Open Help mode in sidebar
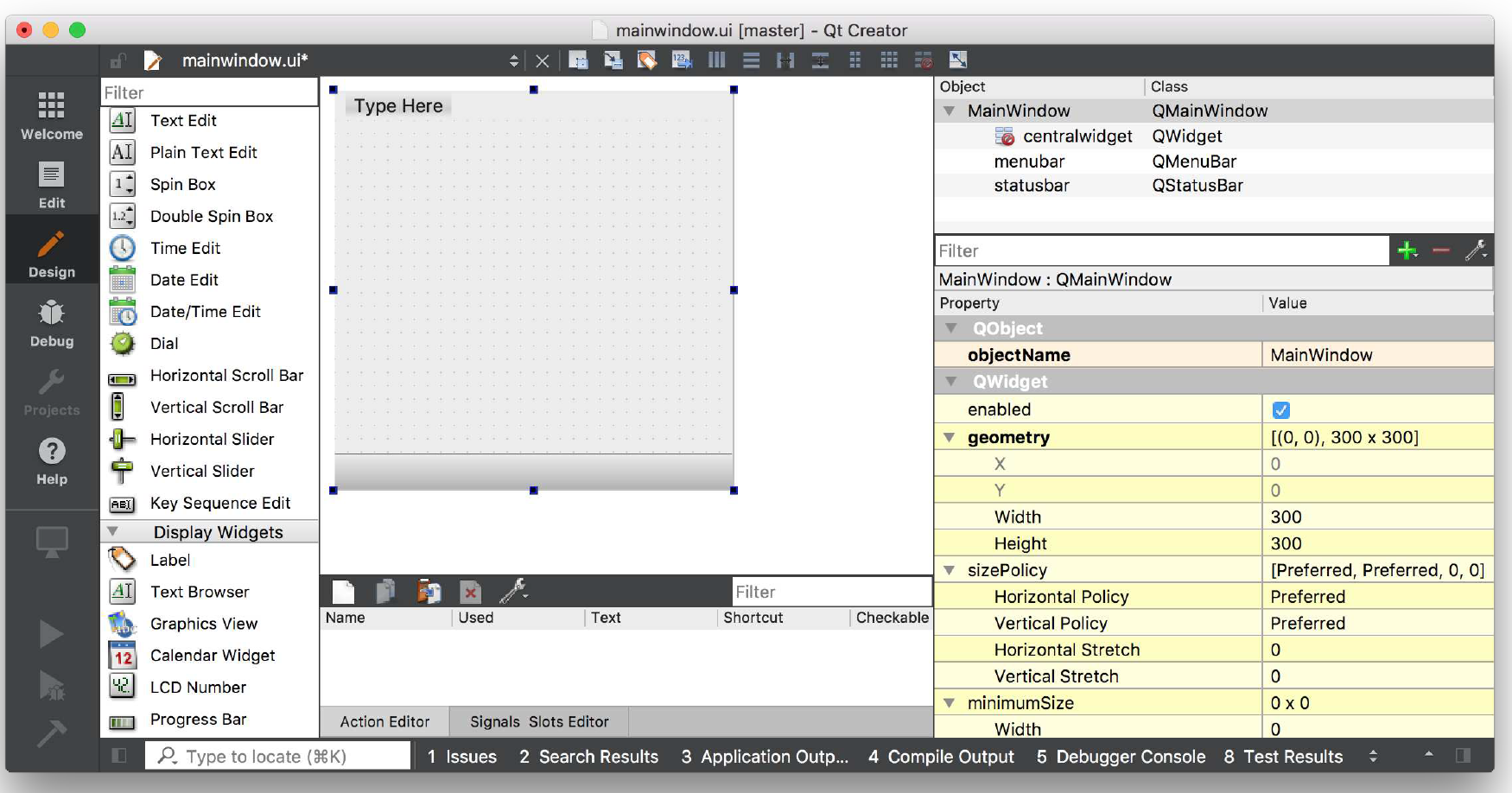This screenshot has width=1512, height=793. click(x=52, y=461)
